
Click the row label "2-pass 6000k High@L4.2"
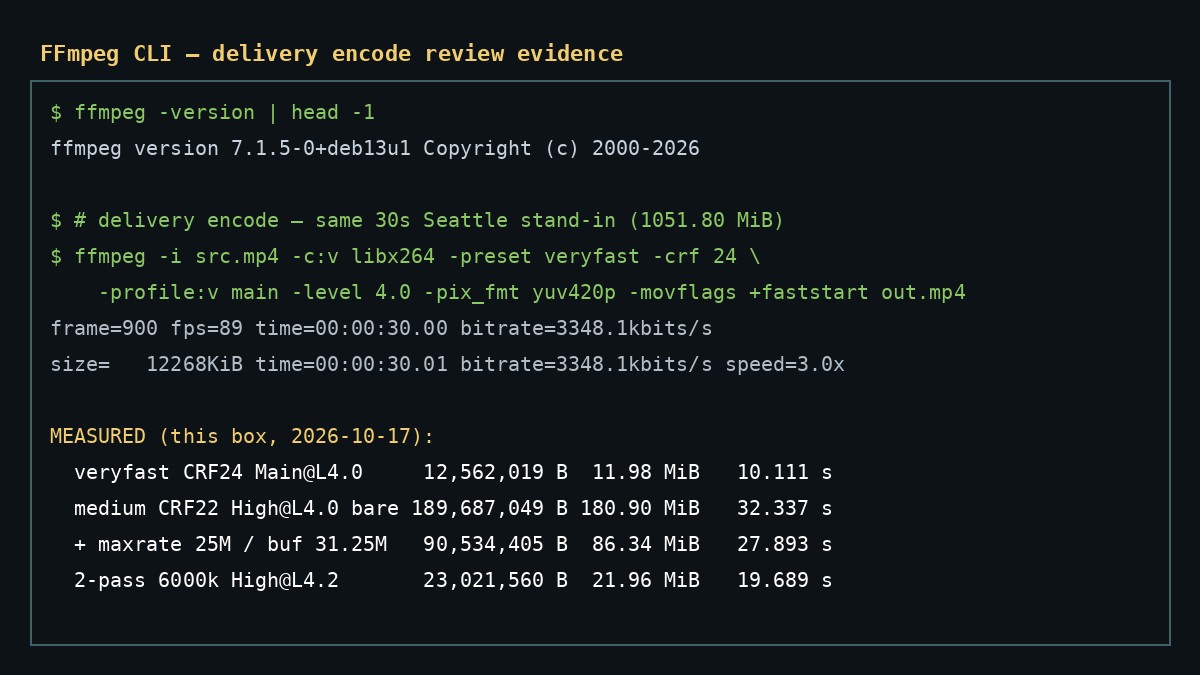coord(207,581)
